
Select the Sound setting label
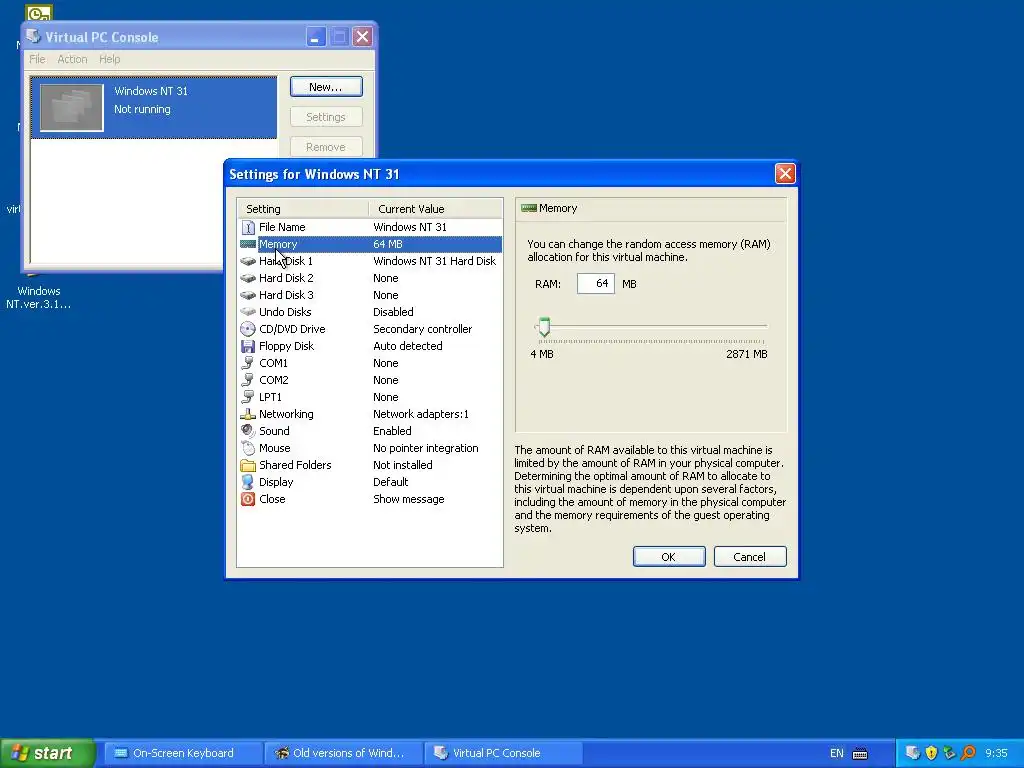[x=274, y=431]
